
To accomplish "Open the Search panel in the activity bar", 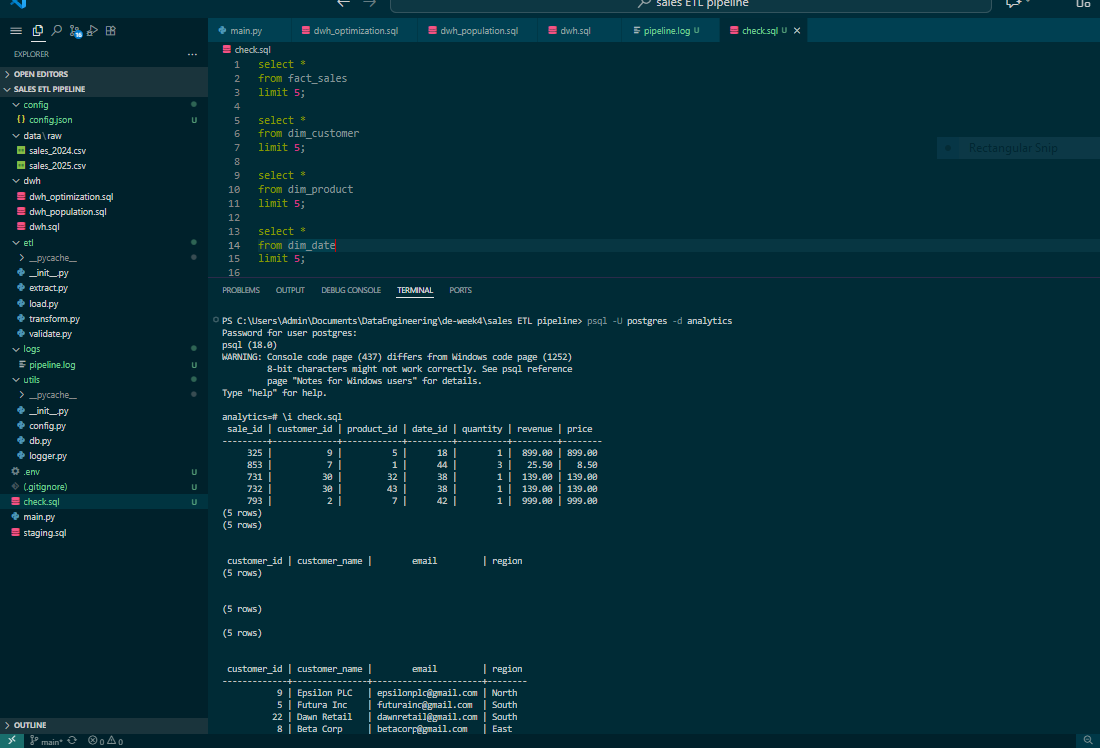I will [56, 31].
